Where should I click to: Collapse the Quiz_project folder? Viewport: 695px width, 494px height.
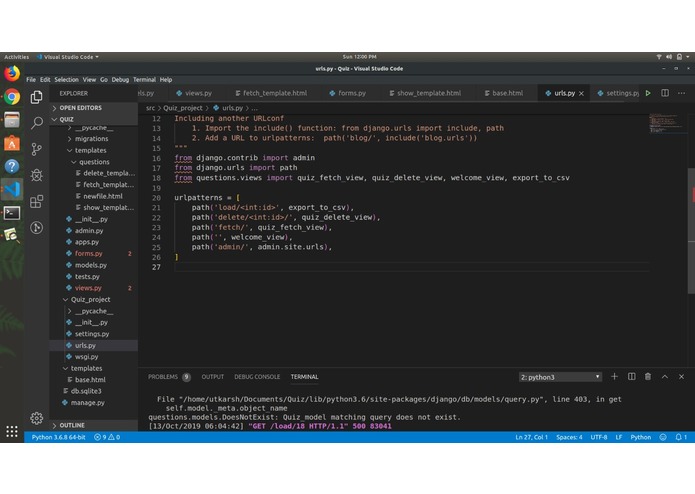pos(90,300)
